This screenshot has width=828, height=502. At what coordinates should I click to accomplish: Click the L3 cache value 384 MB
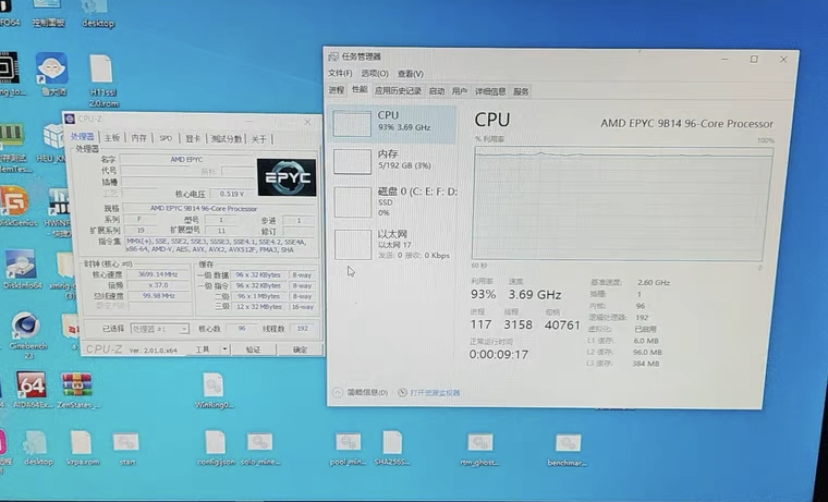point(645,364)
